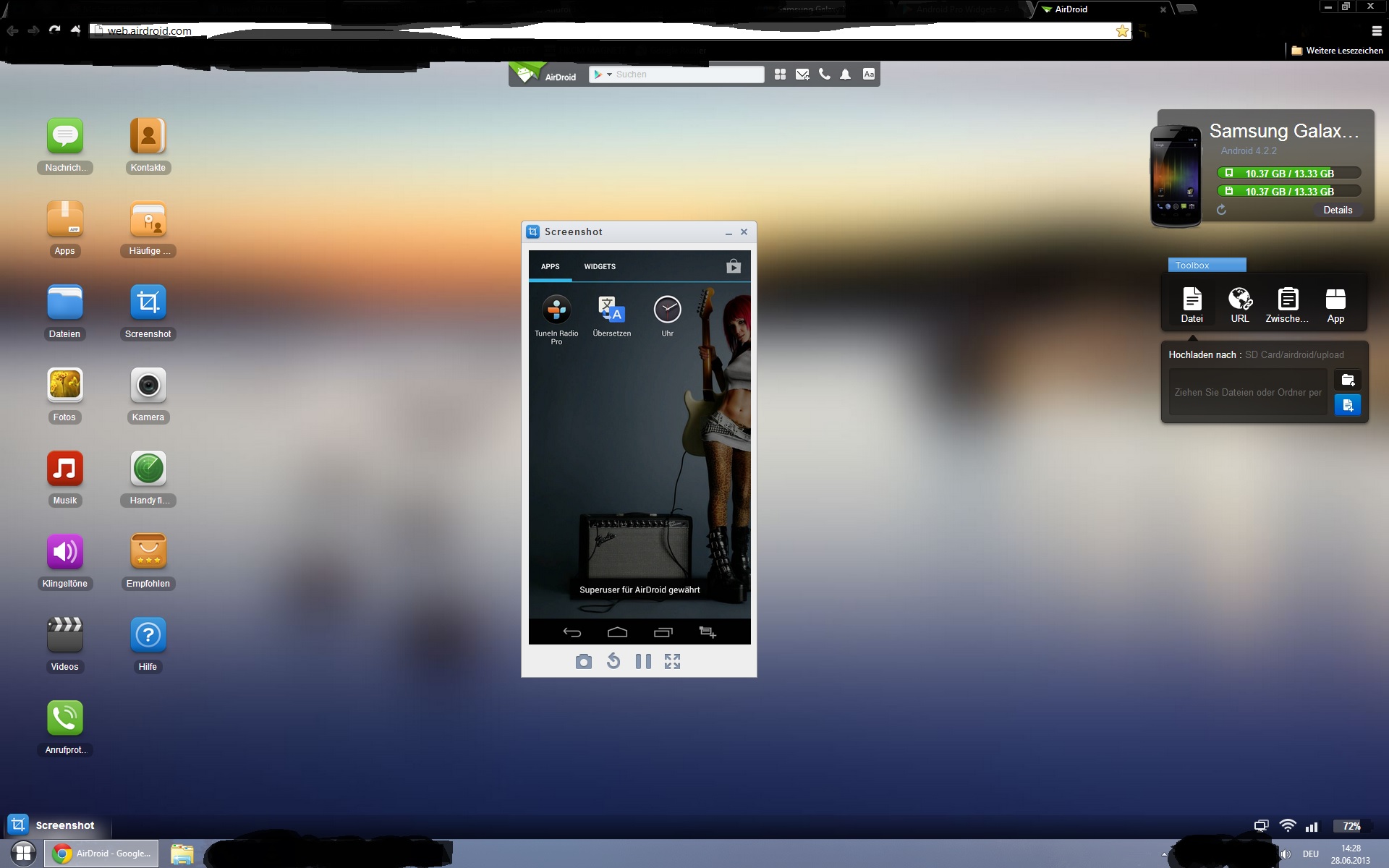Screen dimensions: 1389x868
Task: Open the Fotos gallery icon
Action: coord(65,386)
